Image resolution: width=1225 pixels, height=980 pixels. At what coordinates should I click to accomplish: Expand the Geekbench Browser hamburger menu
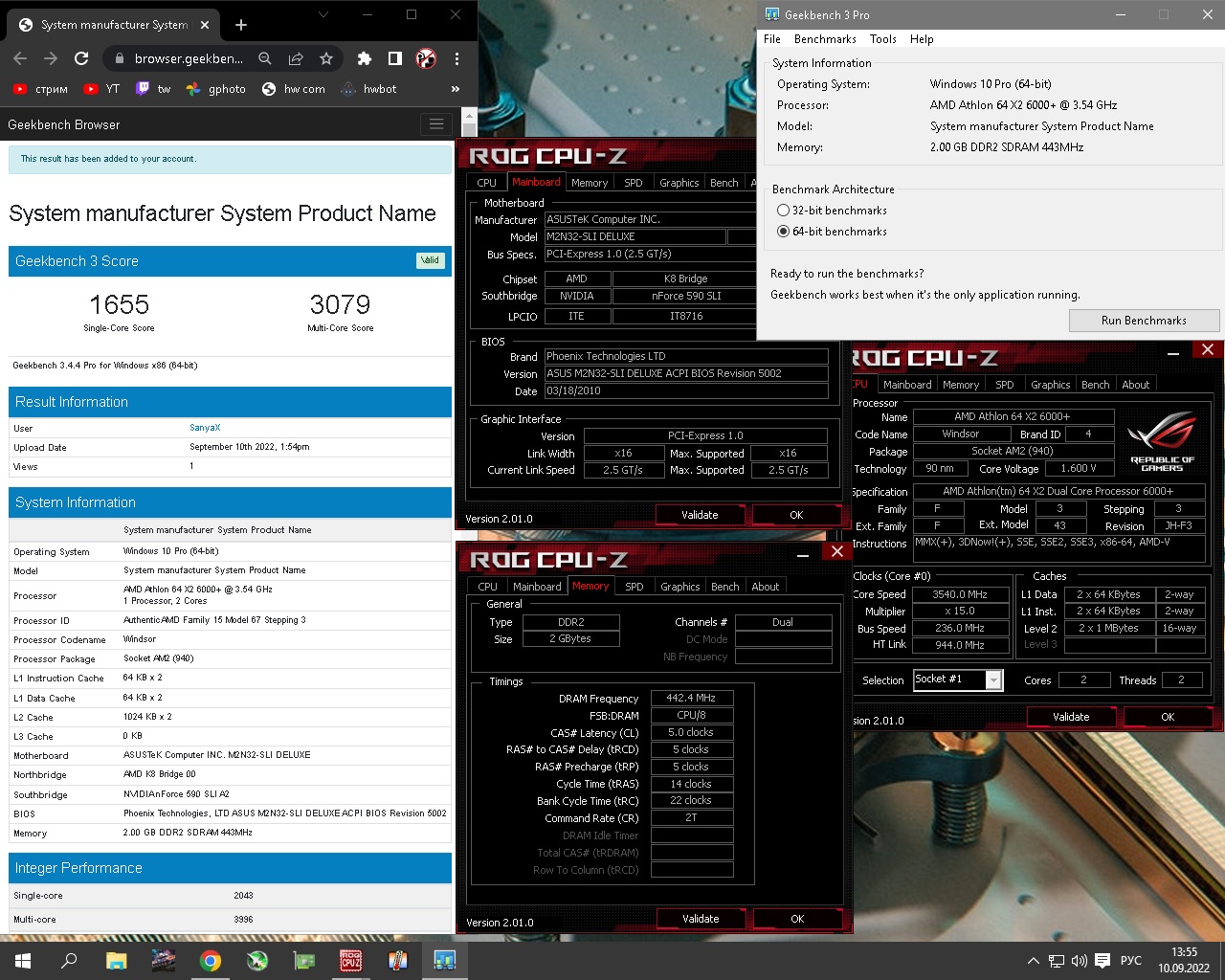[436, 124]
